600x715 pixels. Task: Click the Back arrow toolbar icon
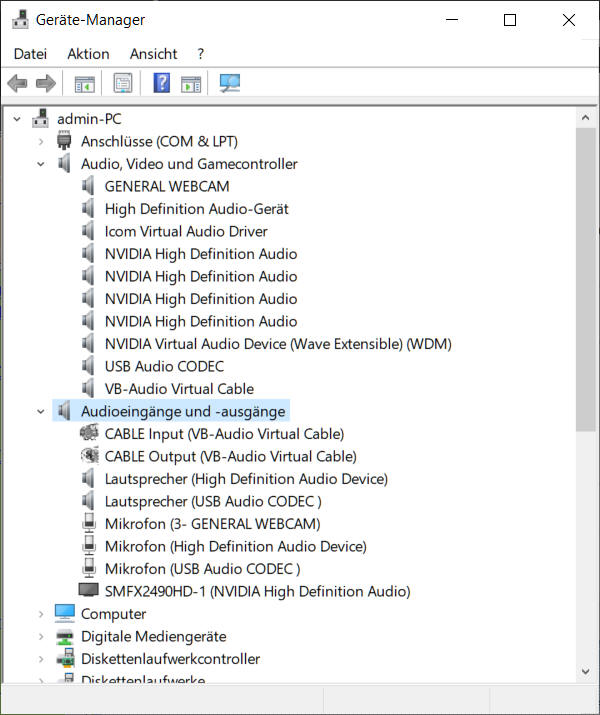pos(17,84)
